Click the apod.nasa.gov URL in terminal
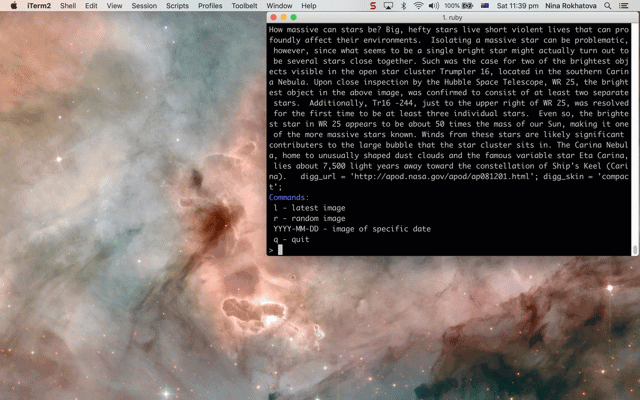 click(444, 176)
